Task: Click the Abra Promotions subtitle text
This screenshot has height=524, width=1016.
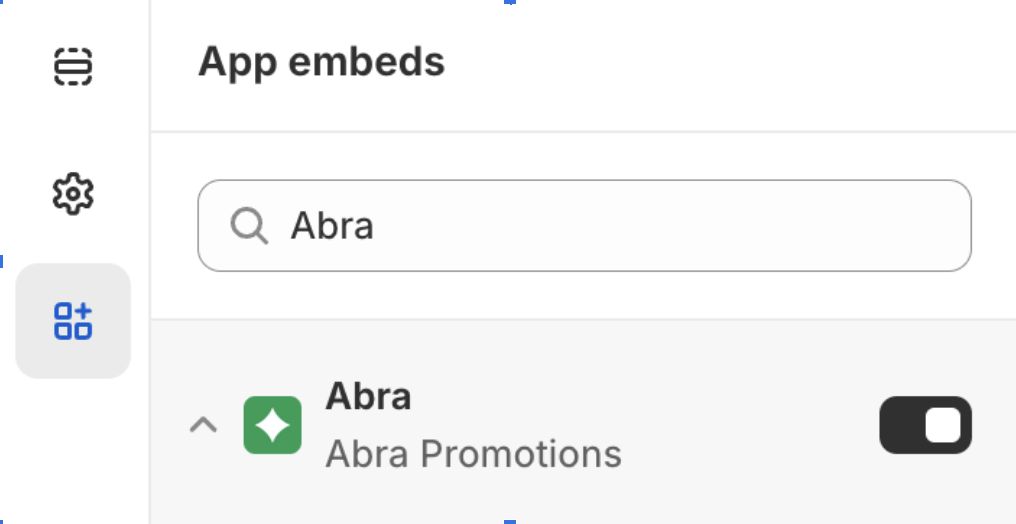Action: coord(473,454)
